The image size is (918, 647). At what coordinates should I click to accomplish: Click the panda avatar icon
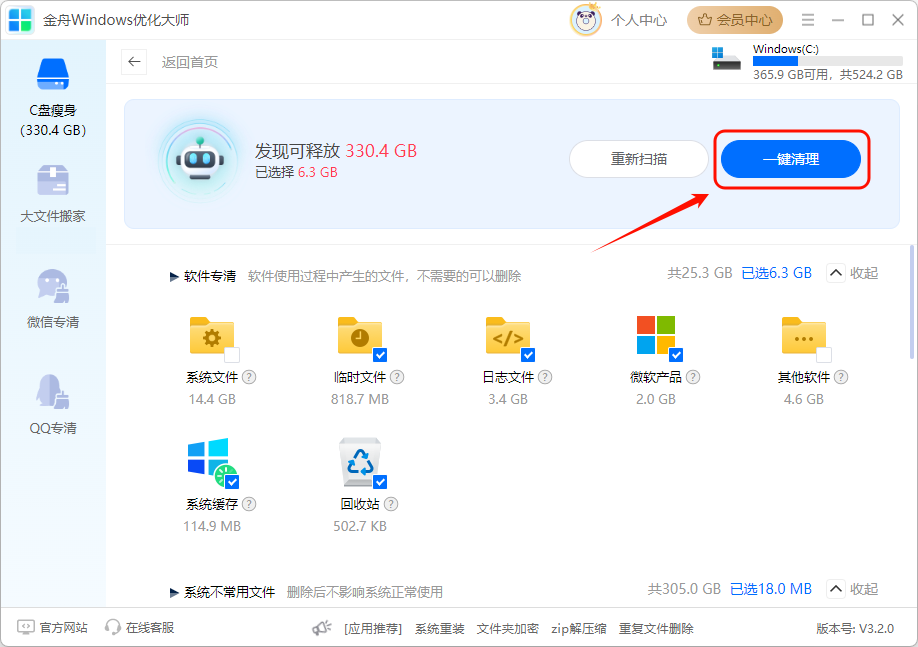click(x=585, y=20)
